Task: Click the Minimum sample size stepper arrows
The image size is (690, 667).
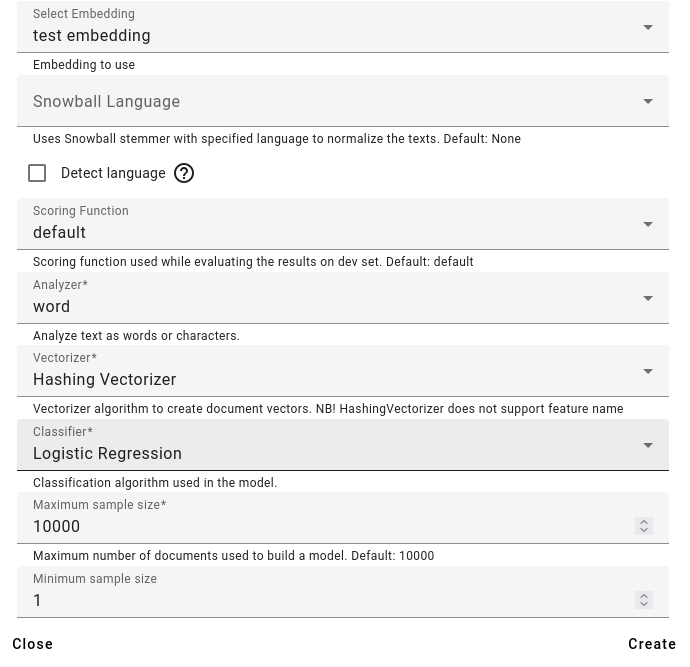Action: 644,600
